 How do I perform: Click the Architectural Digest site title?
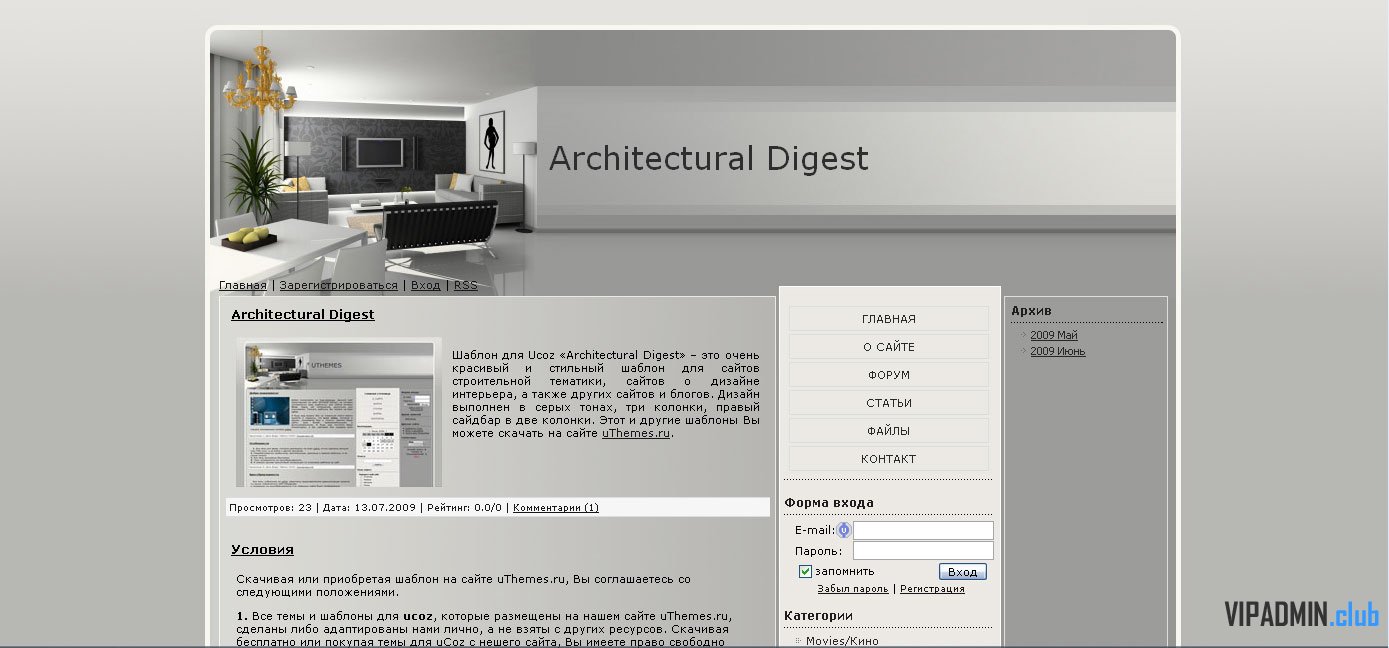pos(709,159)
